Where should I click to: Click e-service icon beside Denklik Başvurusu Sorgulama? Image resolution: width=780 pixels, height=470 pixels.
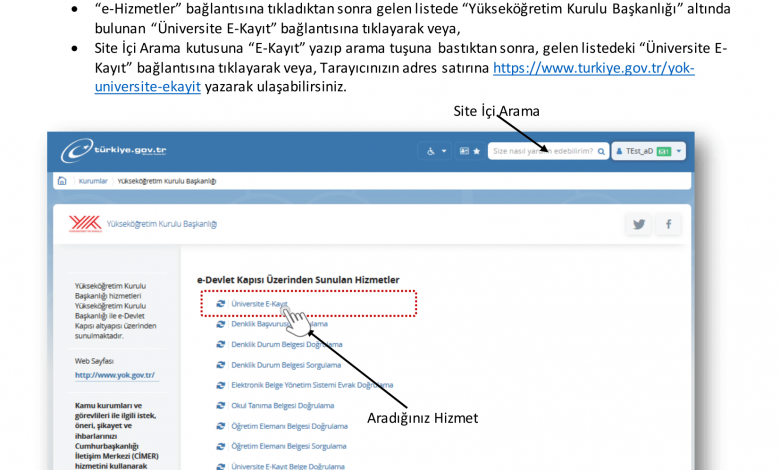click(x=220, y=324)
